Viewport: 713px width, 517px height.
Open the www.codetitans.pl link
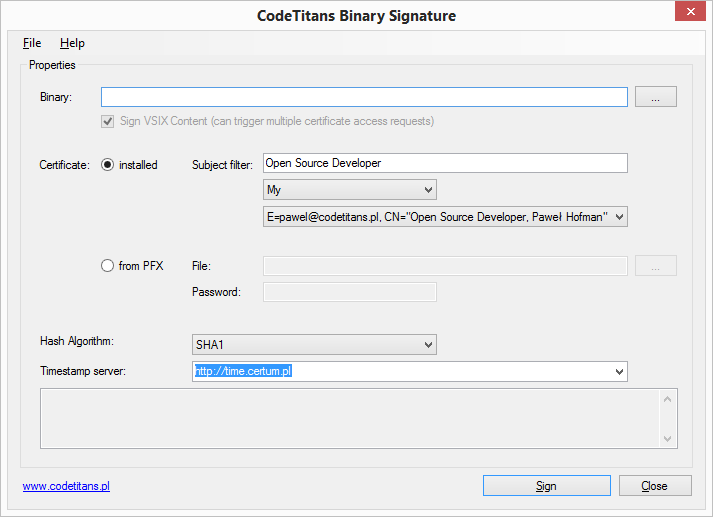(66, 486)
